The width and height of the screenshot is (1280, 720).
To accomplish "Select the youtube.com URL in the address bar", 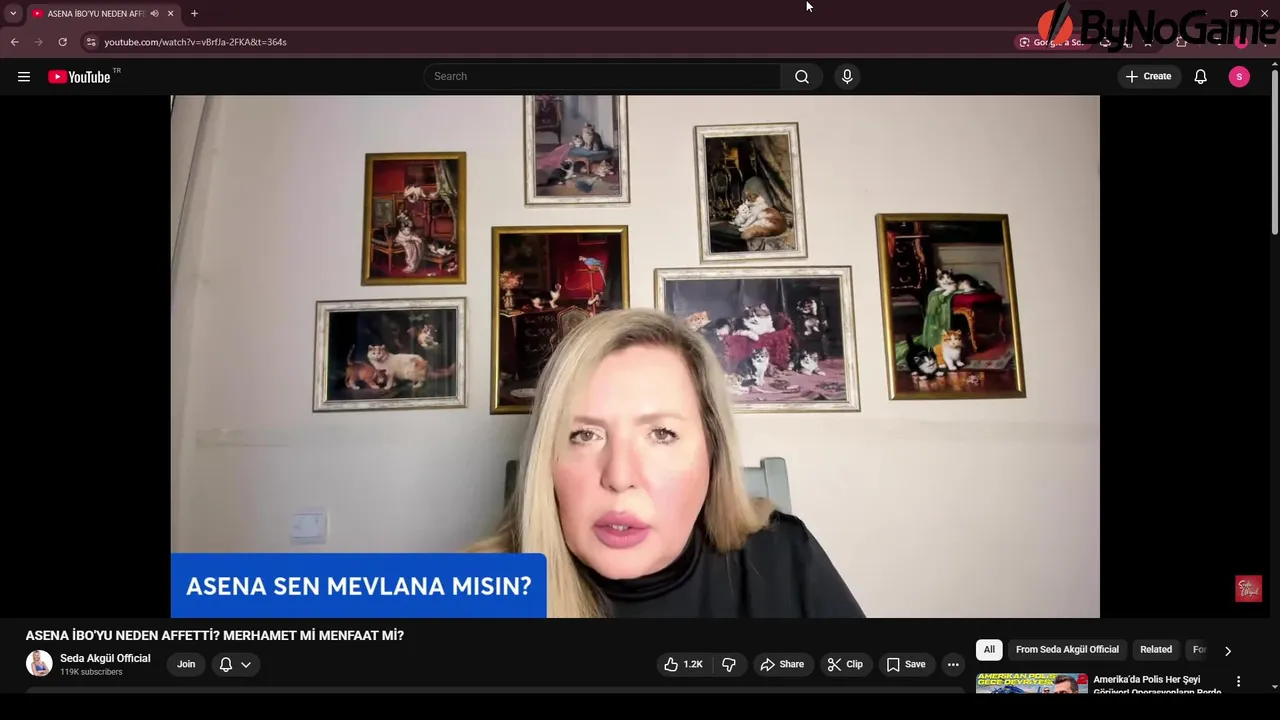I will 195,42.
